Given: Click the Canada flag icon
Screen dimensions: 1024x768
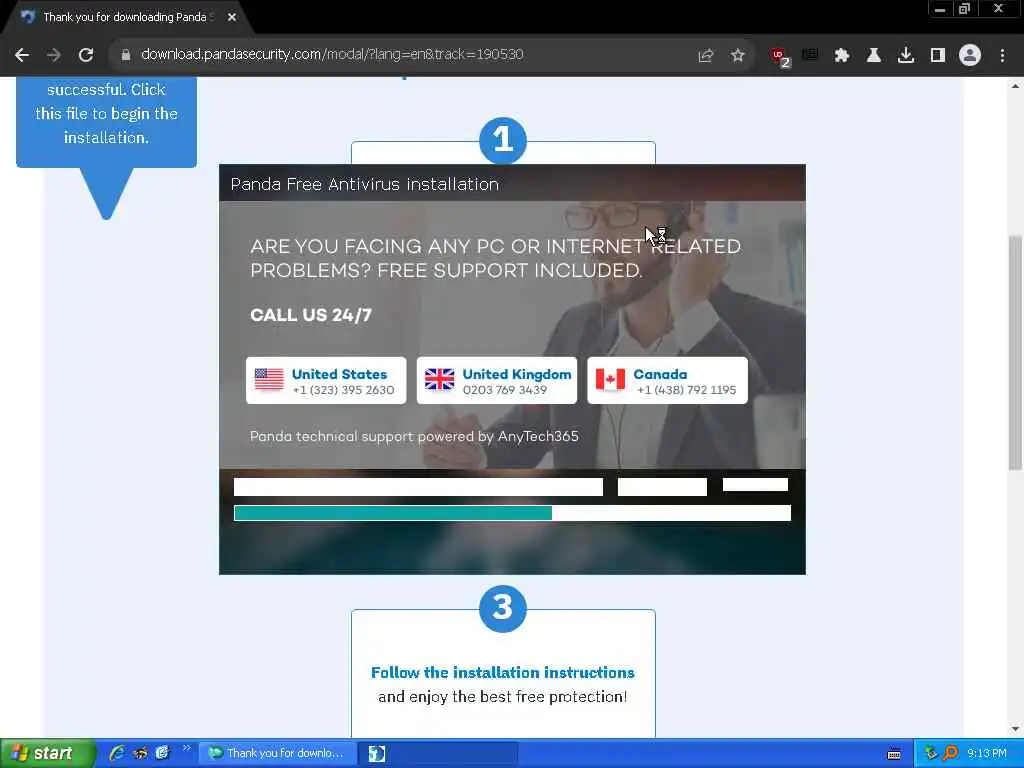Looking at the screenshot, I should point(610,379).
